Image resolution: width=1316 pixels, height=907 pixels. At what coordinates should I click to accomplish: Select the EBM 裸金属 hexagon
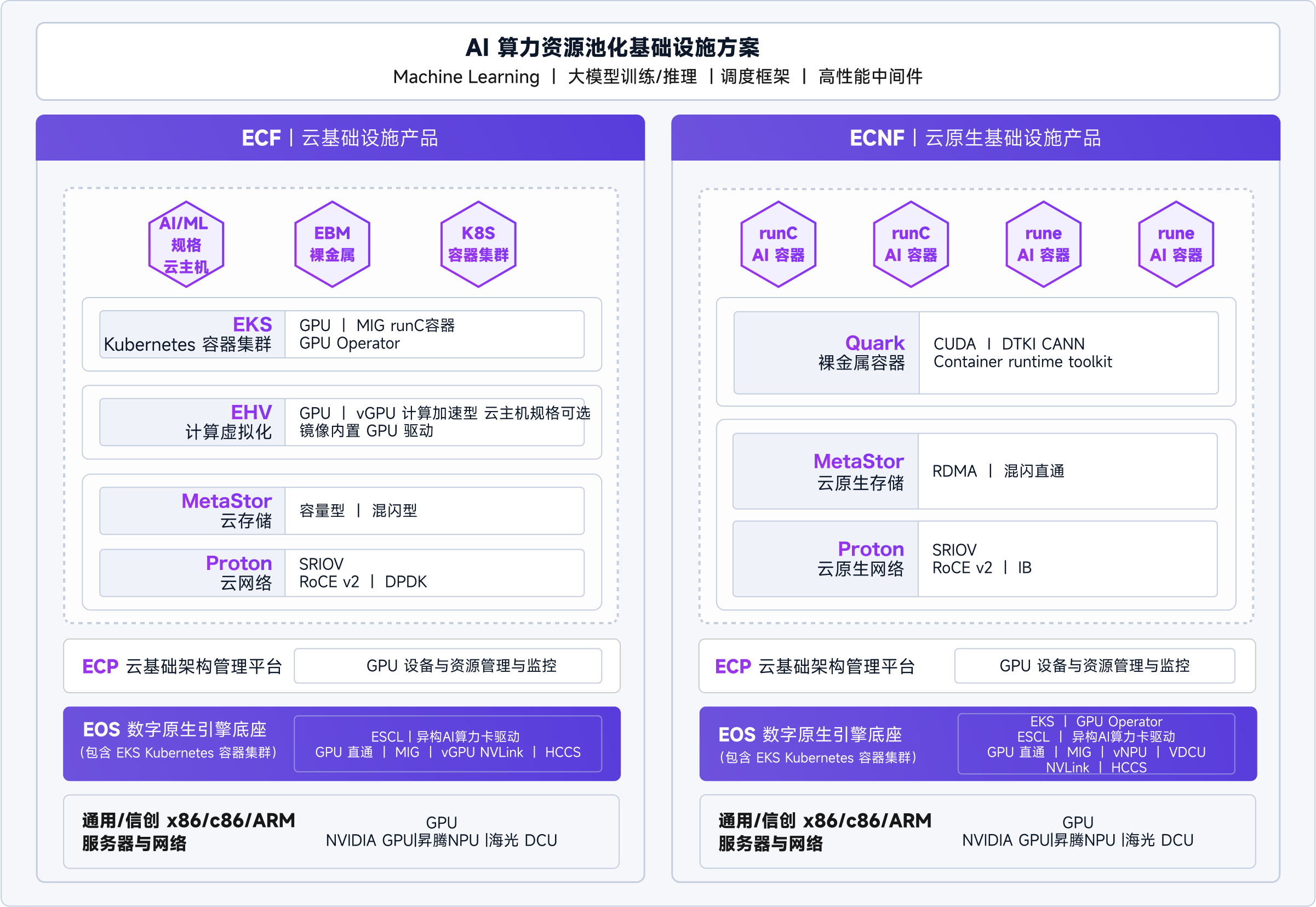[332, 244]
